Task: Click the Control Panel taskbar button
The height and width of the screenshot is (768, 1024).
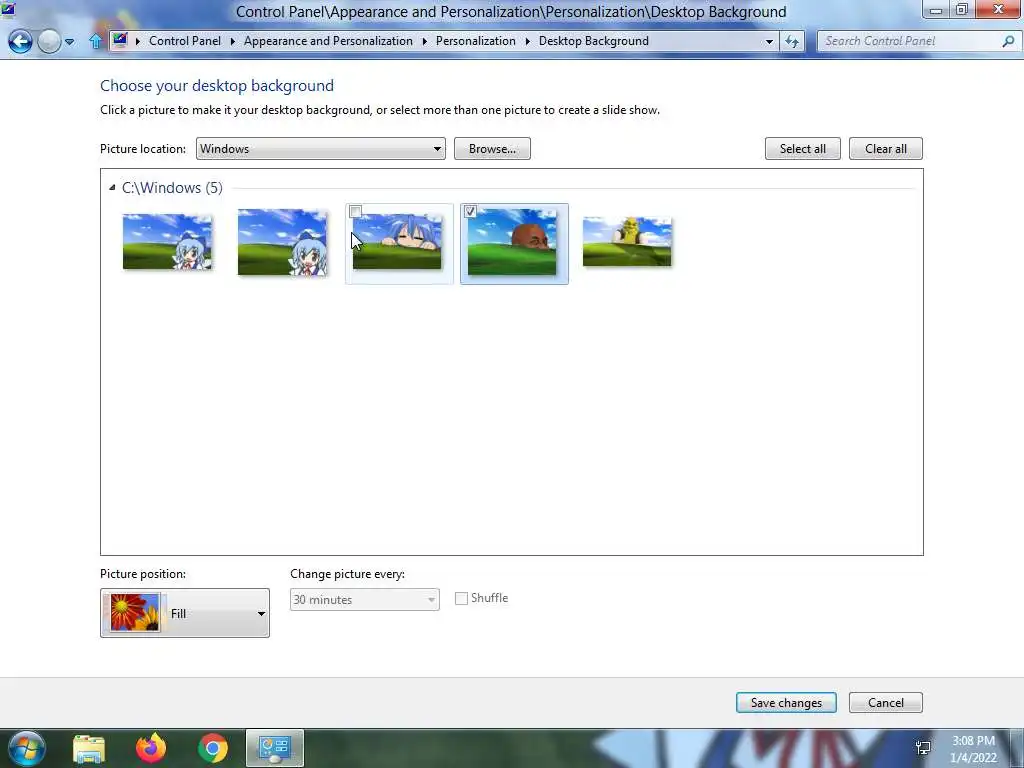Action: click(x=275, y=748)
